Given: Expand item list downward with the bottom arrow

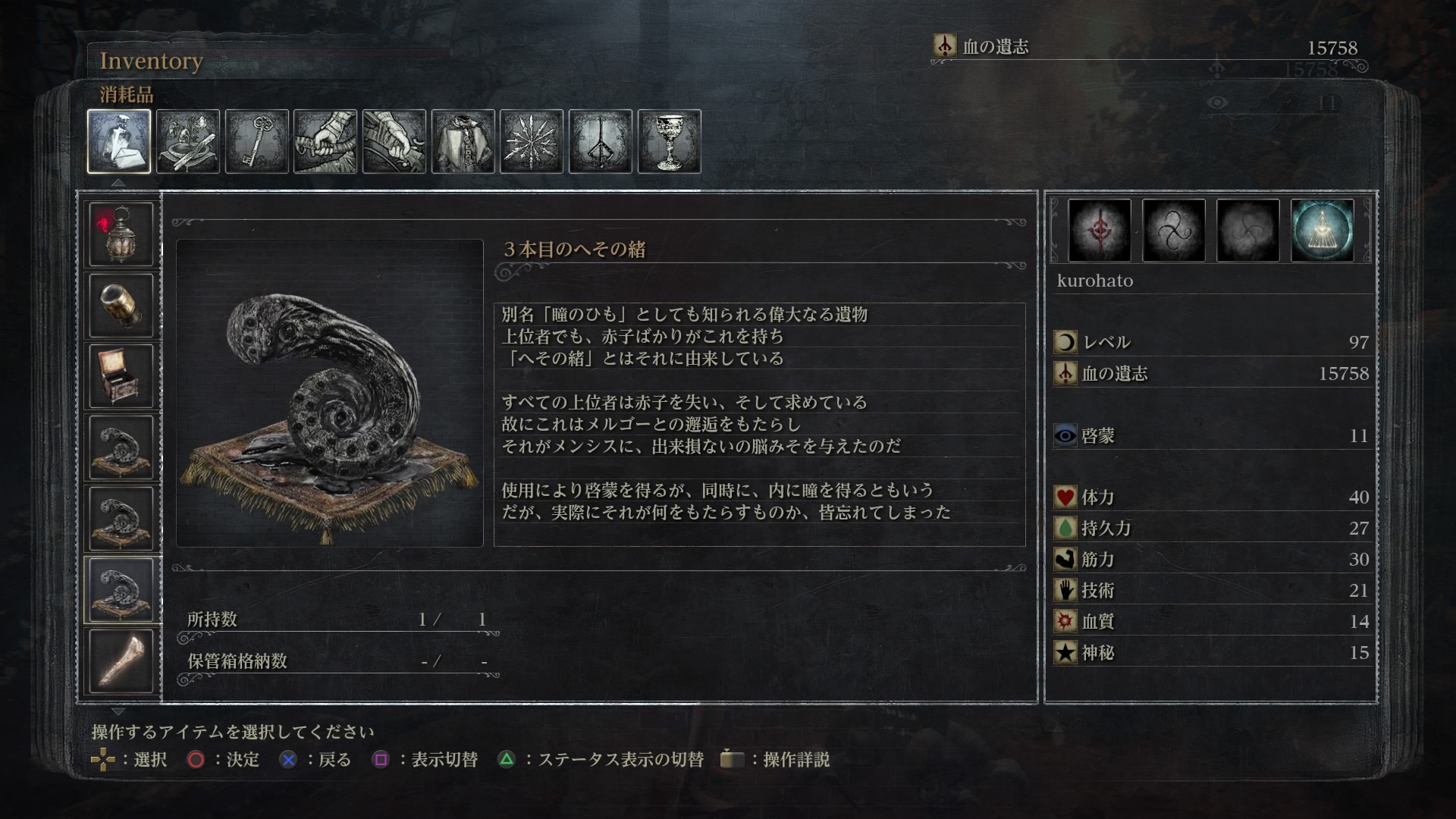Looking at the screenshot, I should [118, 711].
